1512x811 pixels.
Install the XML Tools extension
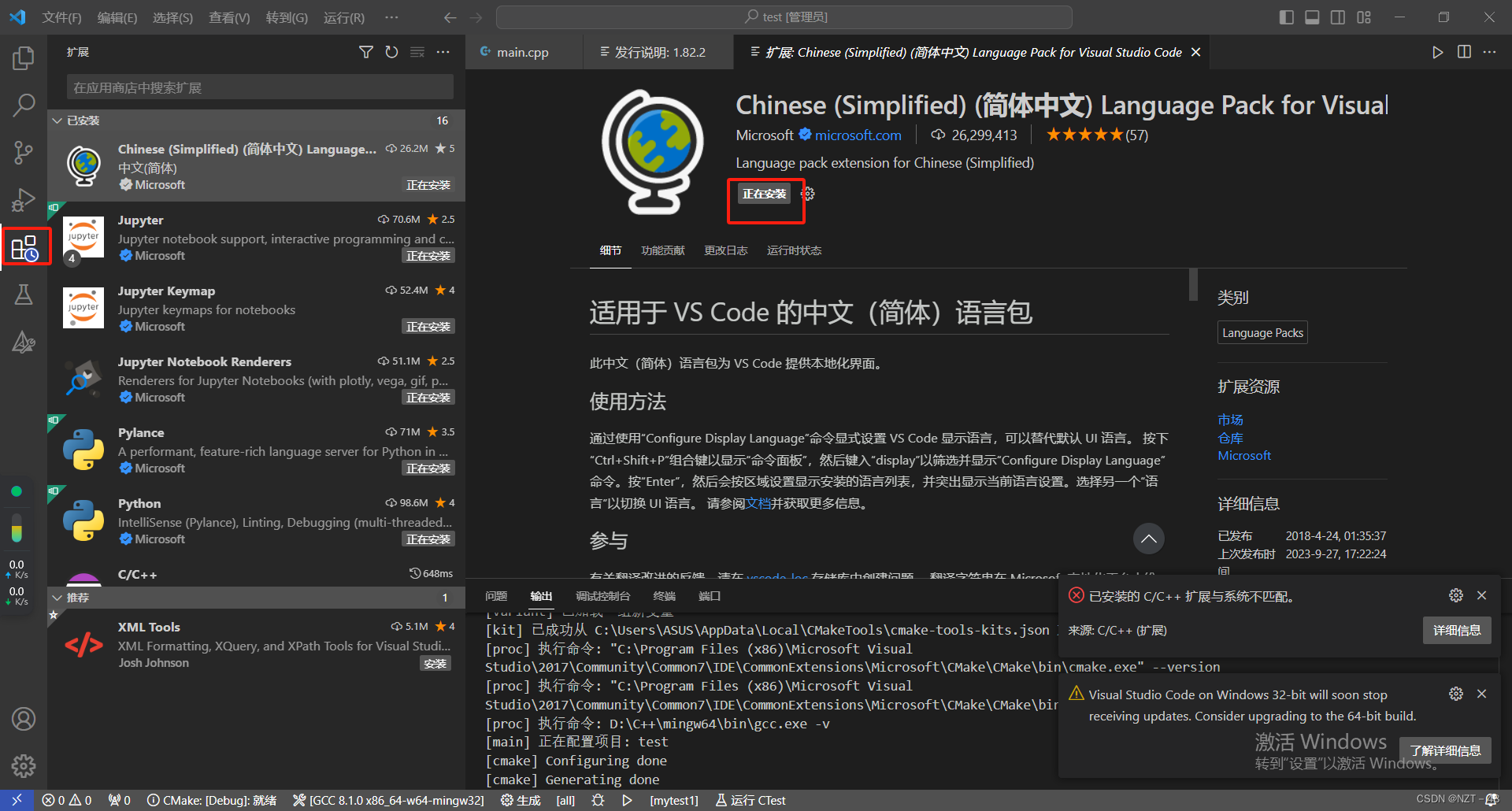[x=435, y=664]
